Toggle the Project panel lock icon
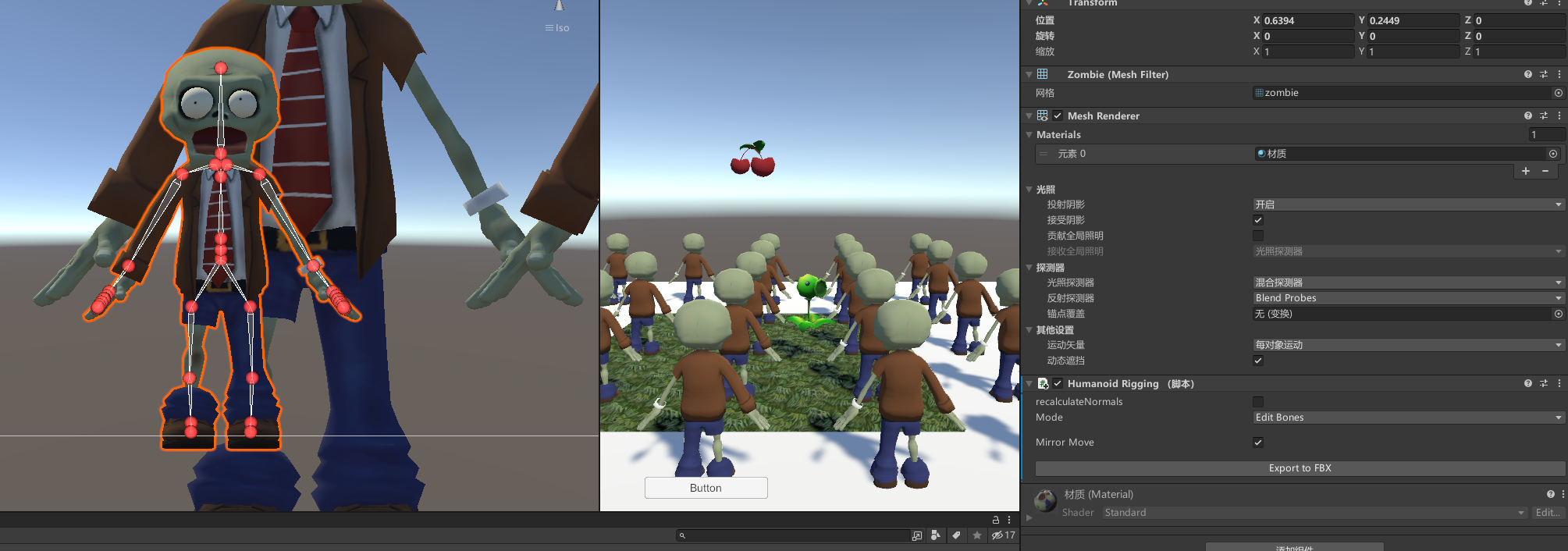 995,520
